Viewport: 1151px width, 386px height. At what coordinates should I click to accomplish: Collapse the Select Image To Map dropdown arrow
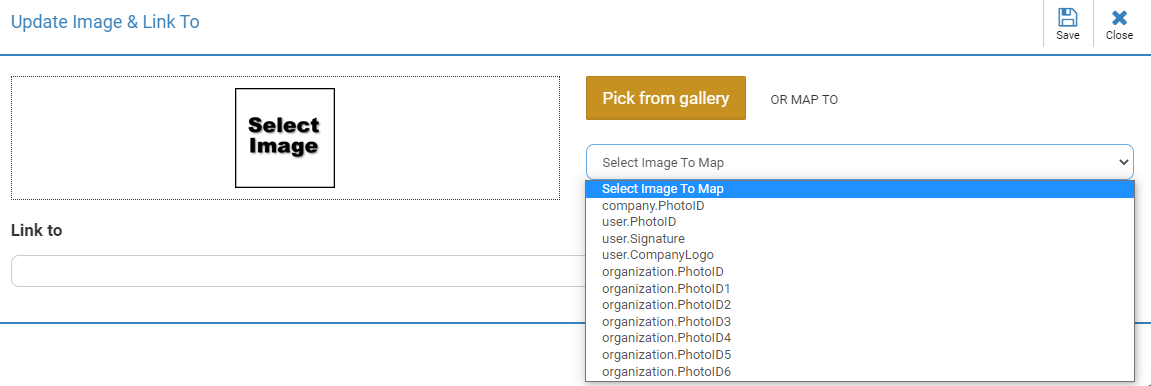point(1122,163)
